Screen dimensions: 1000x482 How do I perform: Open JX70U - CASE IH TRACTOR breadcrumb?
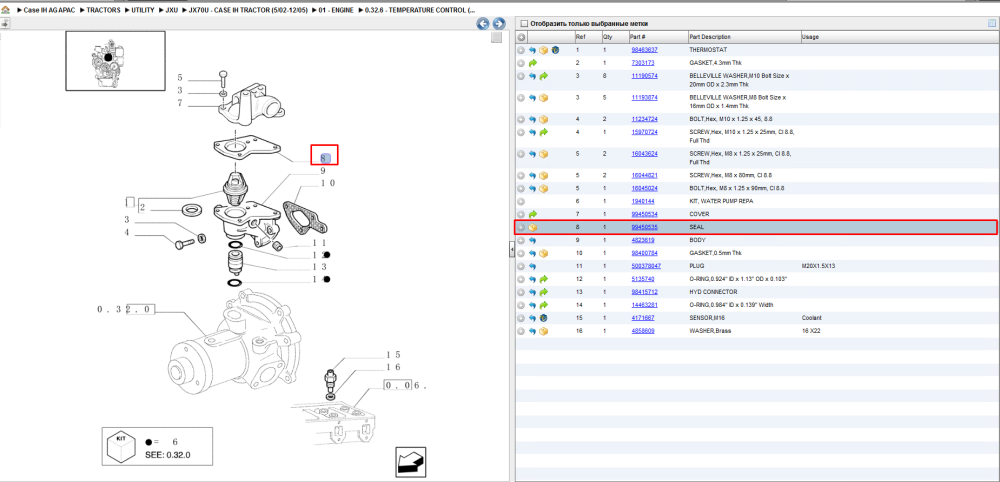pyautogui.click(x=249, y=11)
